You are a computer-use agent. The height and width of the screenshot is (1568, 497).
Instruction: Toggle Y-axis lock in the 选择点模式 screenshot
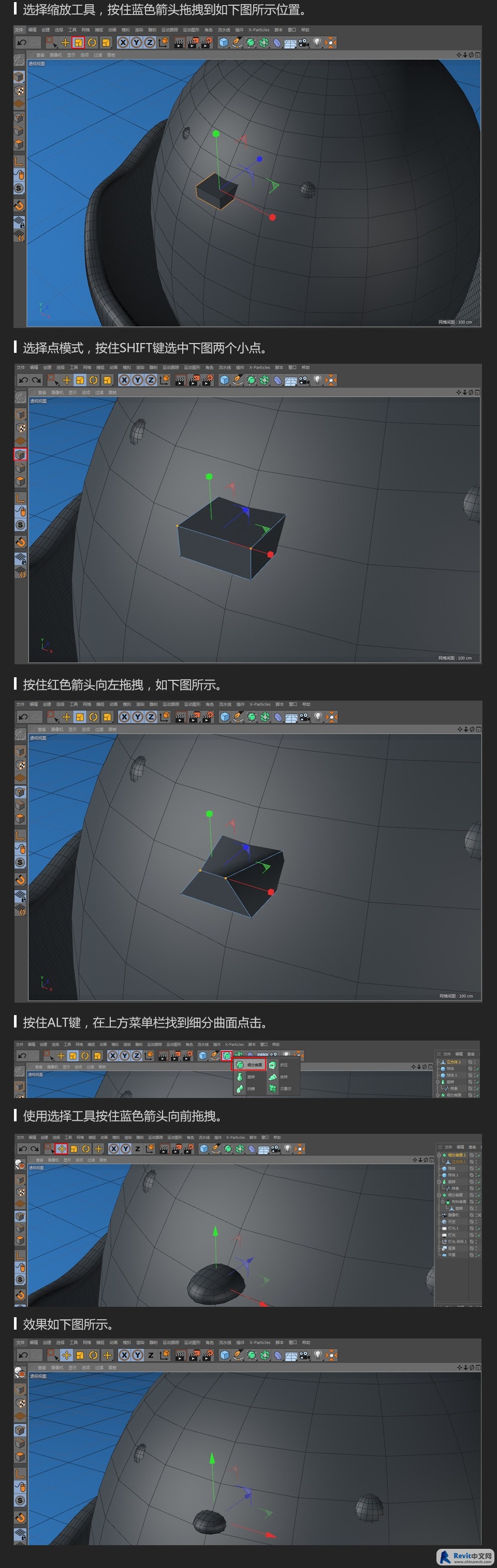tap(138, 380)
